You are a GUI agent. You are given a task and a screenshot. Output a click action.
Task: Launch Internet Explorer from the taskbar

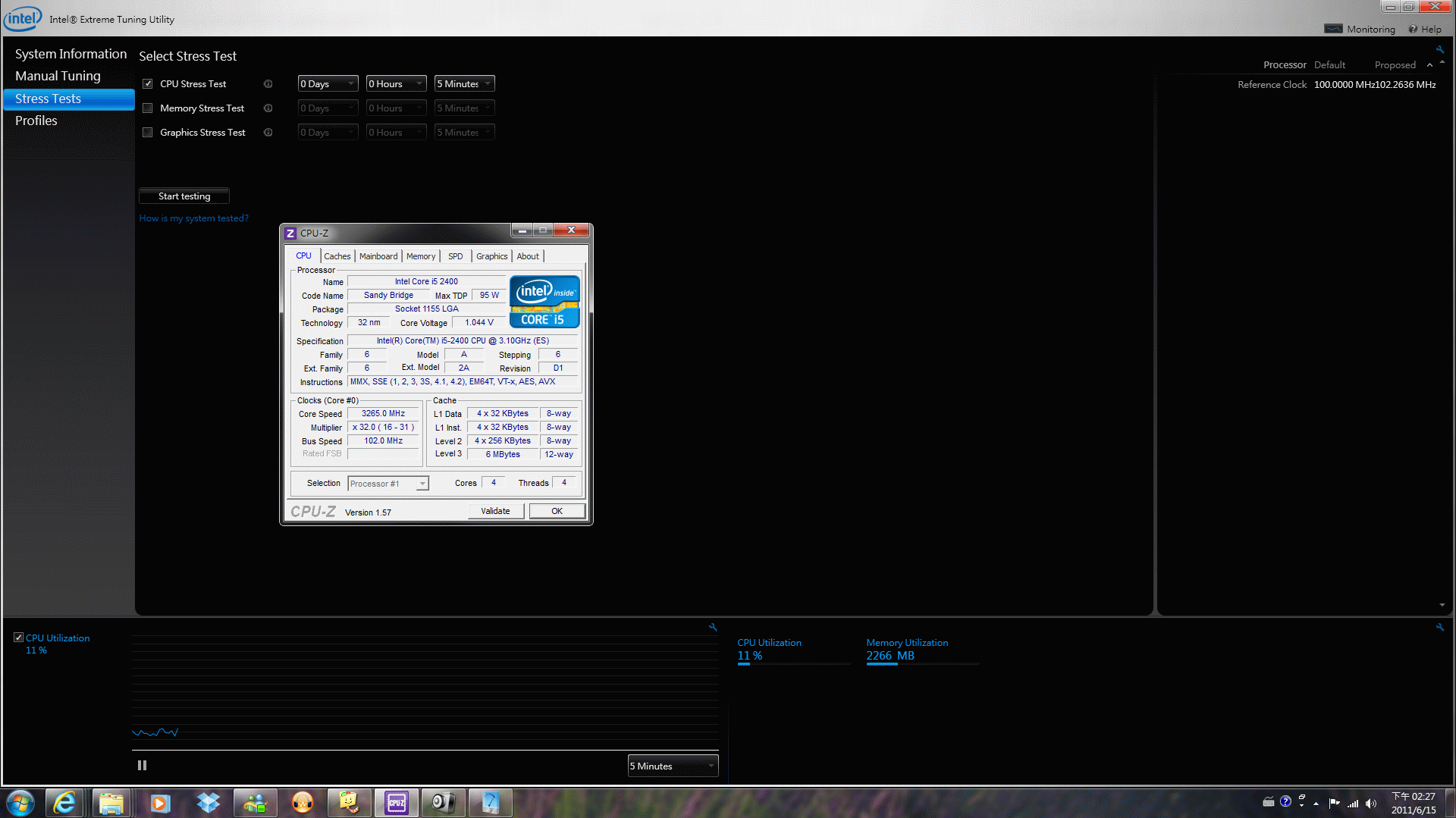point(65,803)
